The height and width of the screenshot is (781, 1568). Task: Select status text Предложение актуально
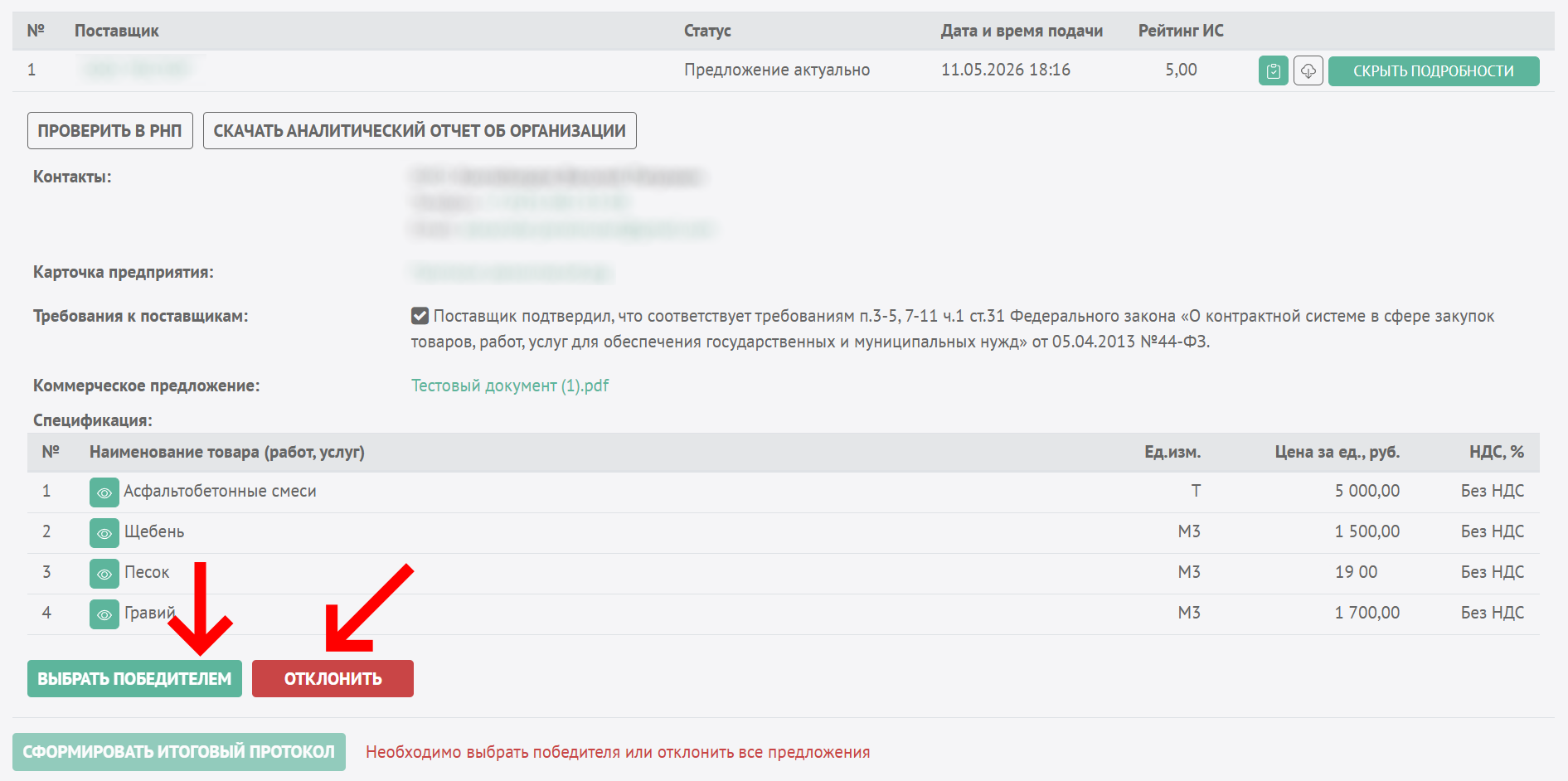(777, 70)
